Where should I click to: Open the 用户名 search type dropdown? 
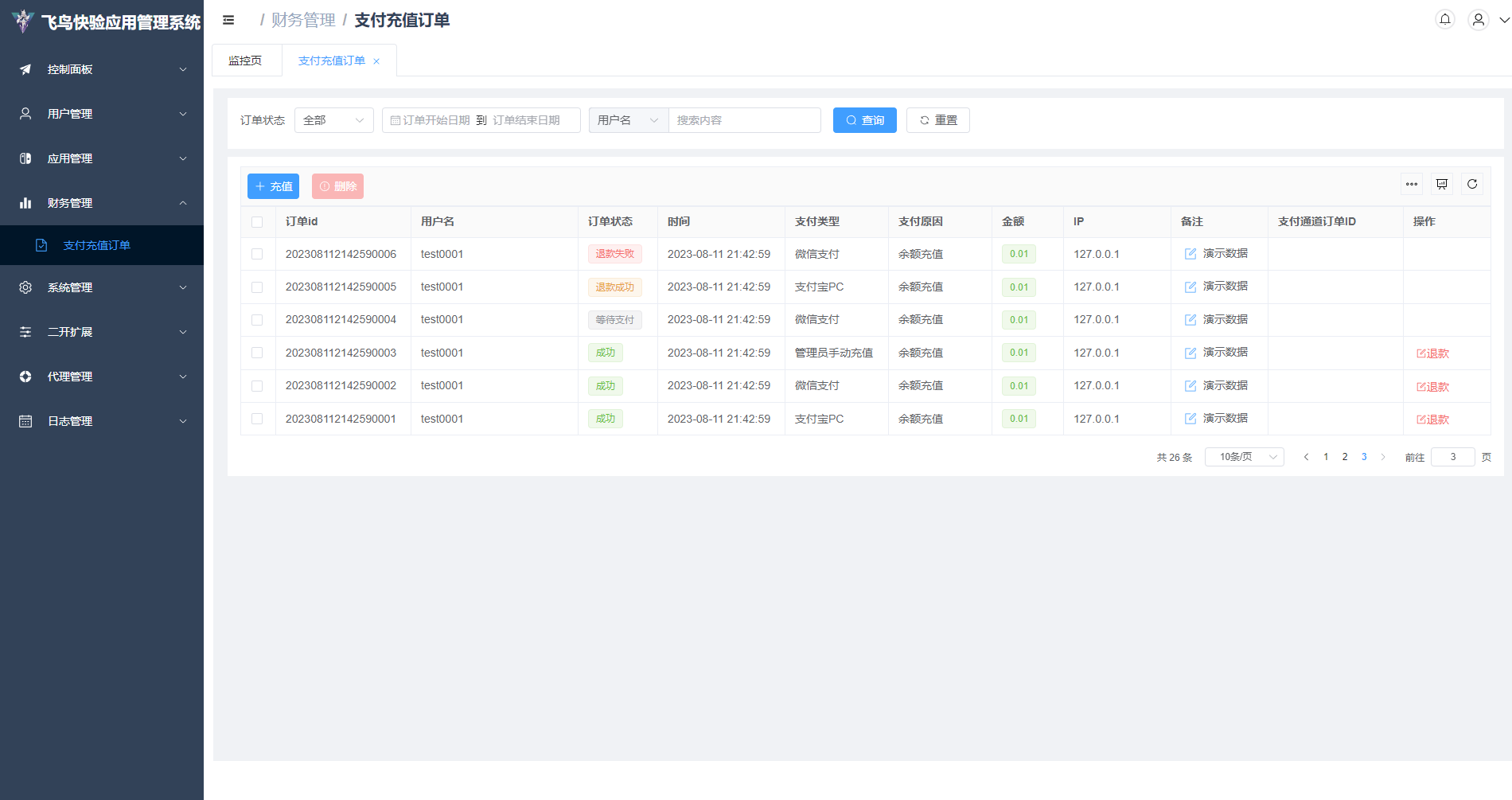[628, 120]
